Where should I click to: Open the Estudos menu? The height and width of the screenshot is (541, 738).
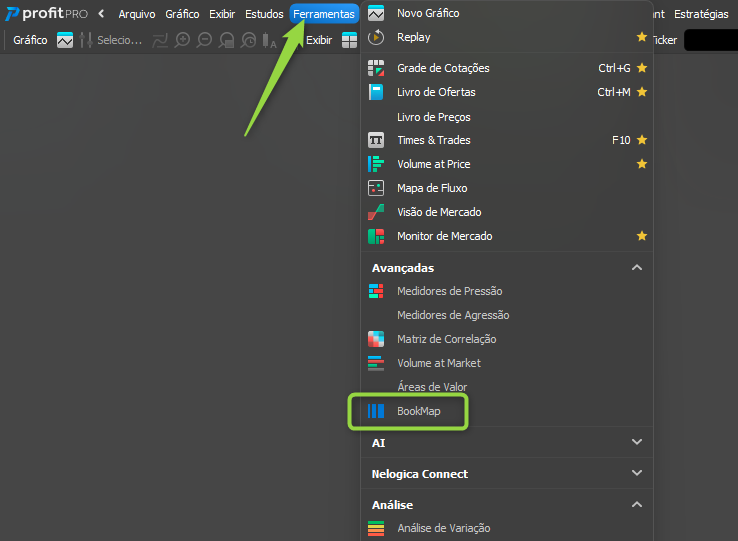coord(264,14)
